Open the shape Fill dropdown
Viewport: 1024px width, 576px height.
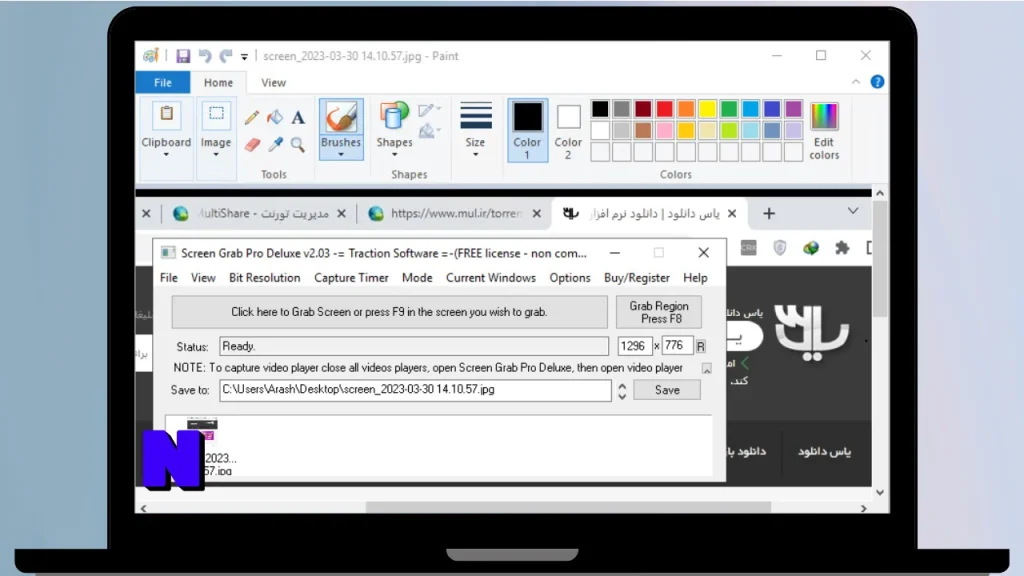[430, 131]
